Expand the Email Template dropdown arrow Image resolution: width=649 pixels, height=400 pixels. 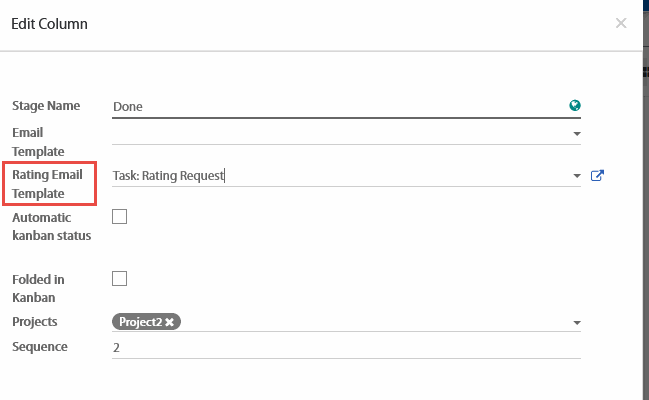point(576,133)
